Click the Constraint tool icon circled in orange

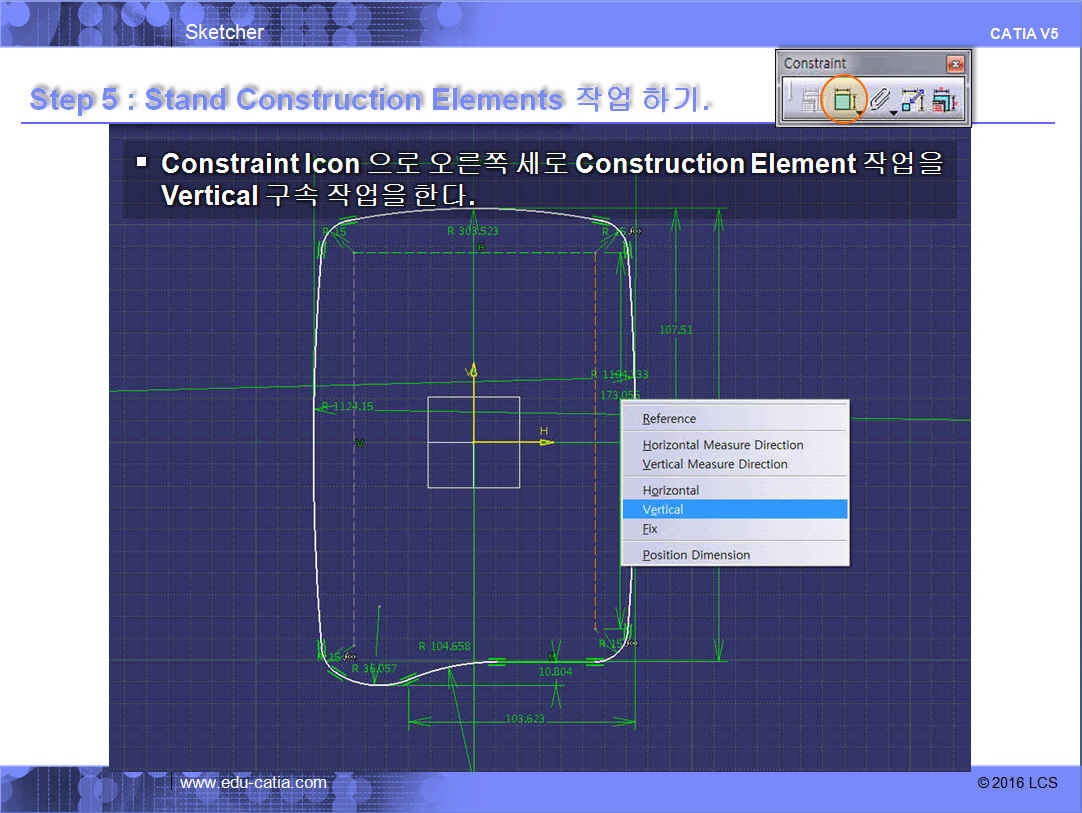pyautogui.click(x=842, y=100)
